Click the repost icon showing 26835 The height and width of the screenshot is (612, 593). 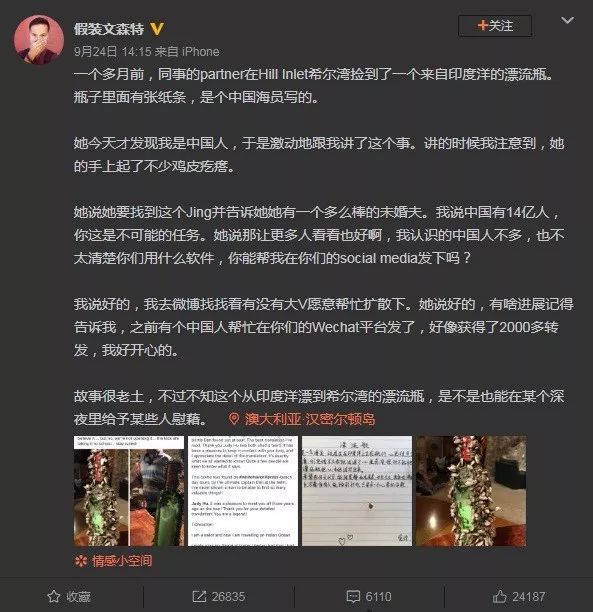point(199,596)
